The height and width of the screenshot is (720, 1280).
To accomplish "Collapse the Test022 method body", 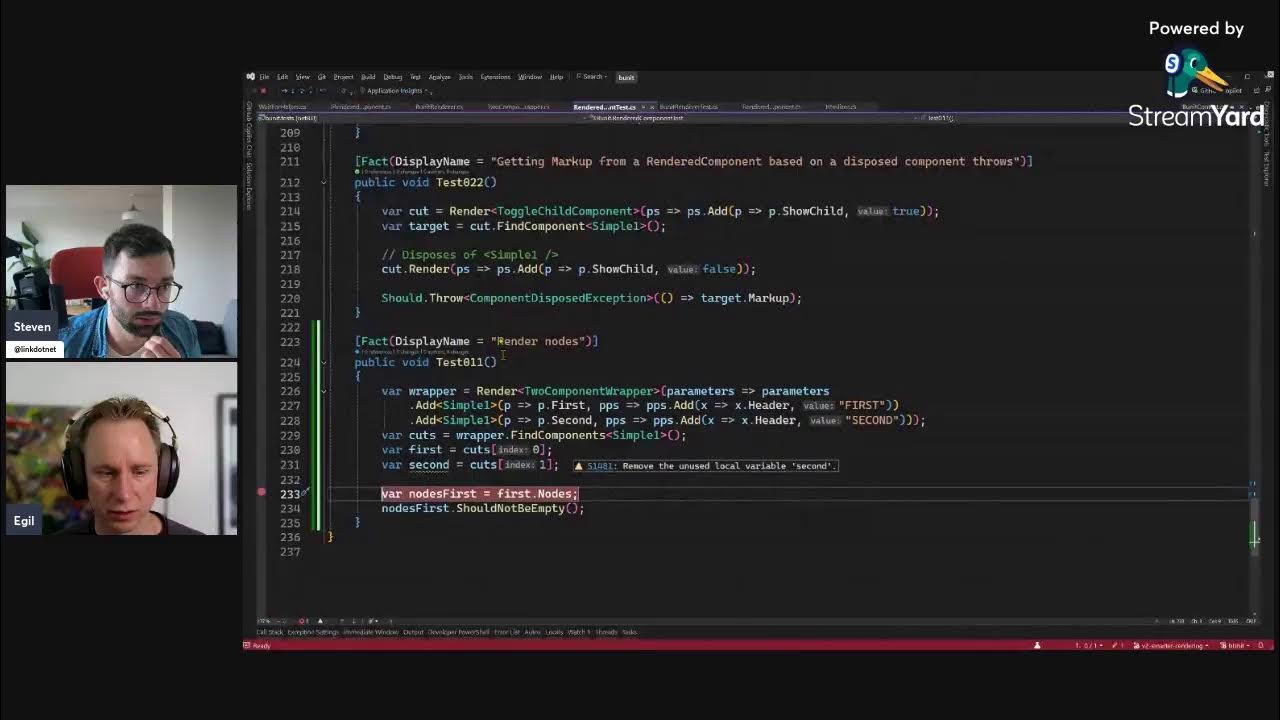I will [324, 182].
